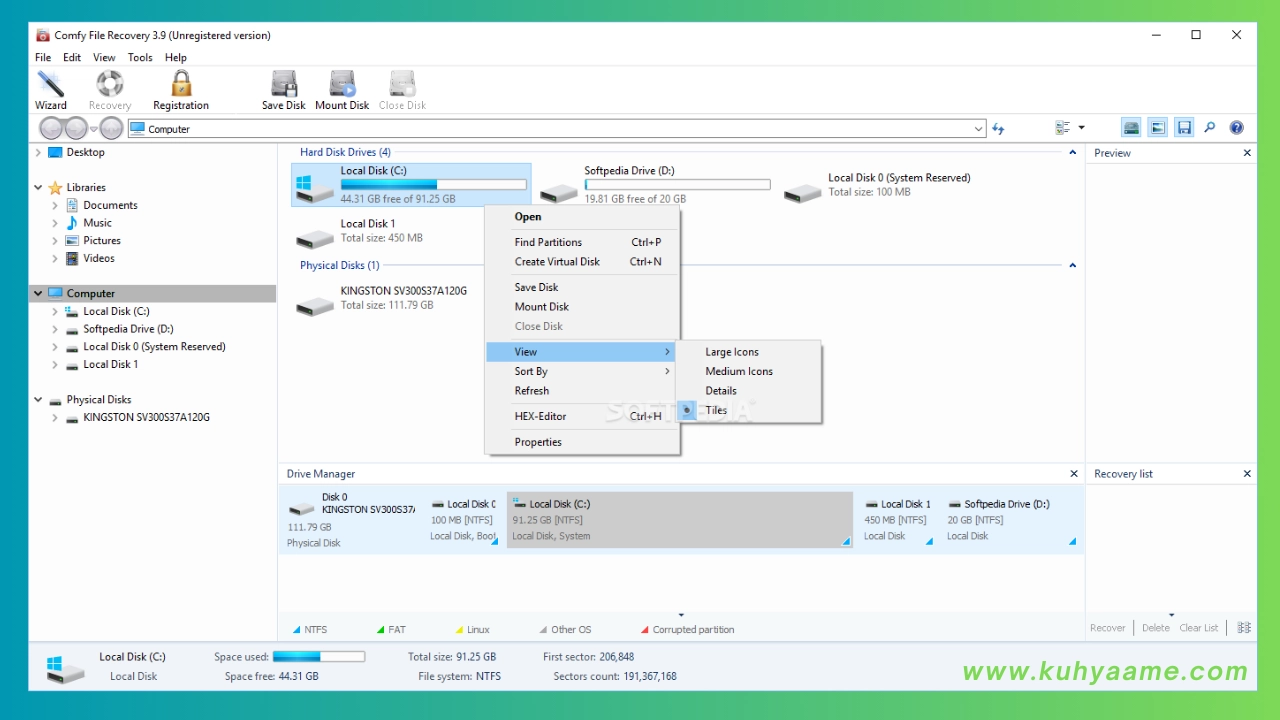1280x720 pixels.
Task: Collapse Computer tree node
Action: 38,294
